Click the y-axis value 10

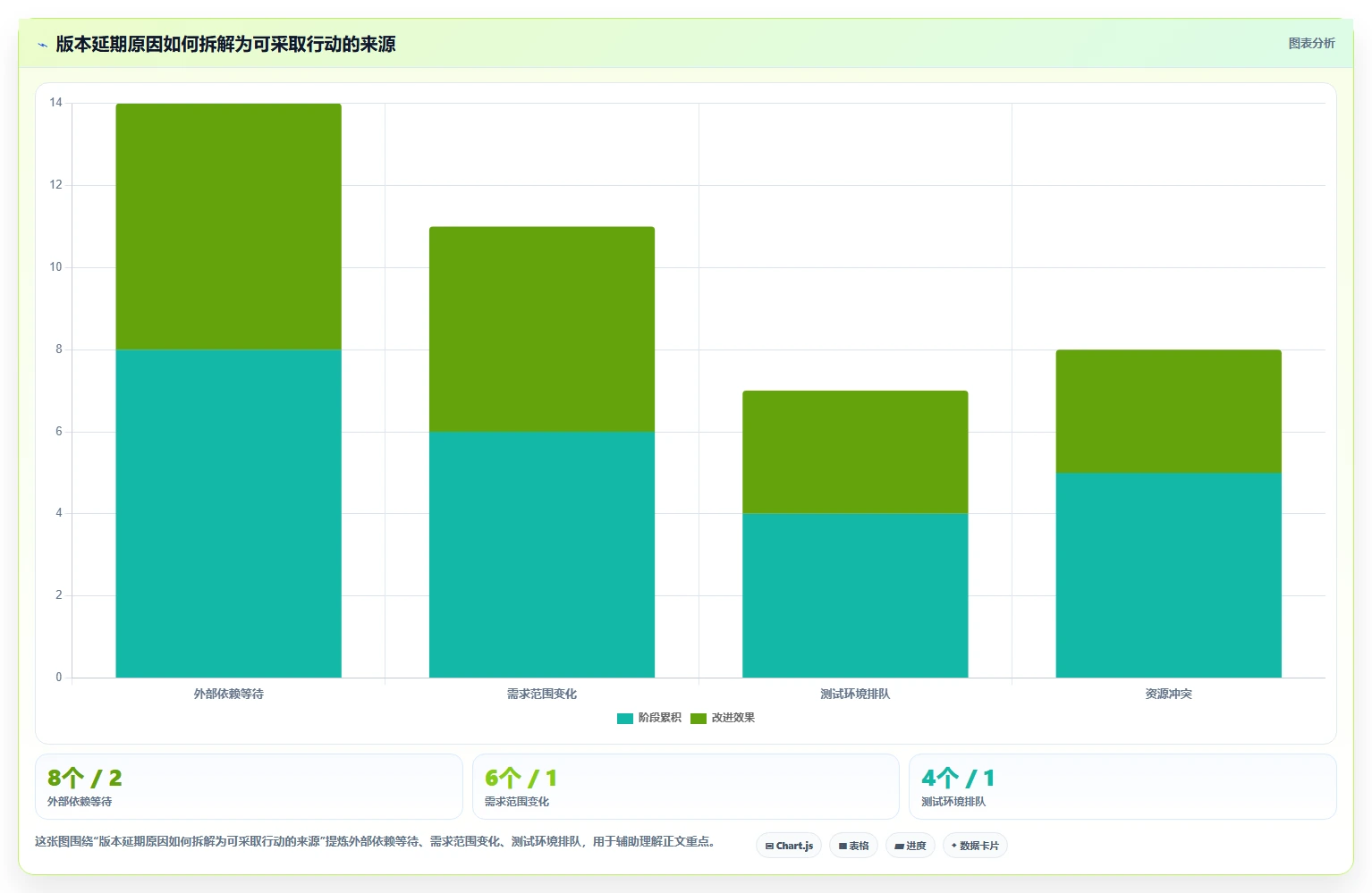tap(56, 267)
